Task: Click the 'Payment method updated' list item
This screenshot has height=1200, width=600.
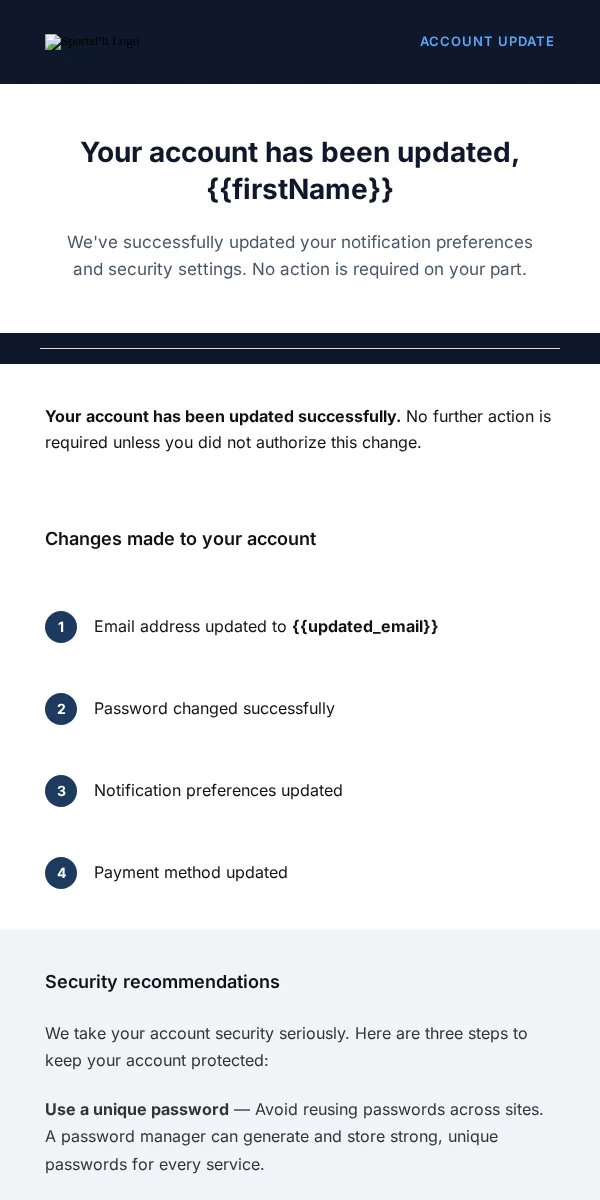Action: [x=191, y=872]
